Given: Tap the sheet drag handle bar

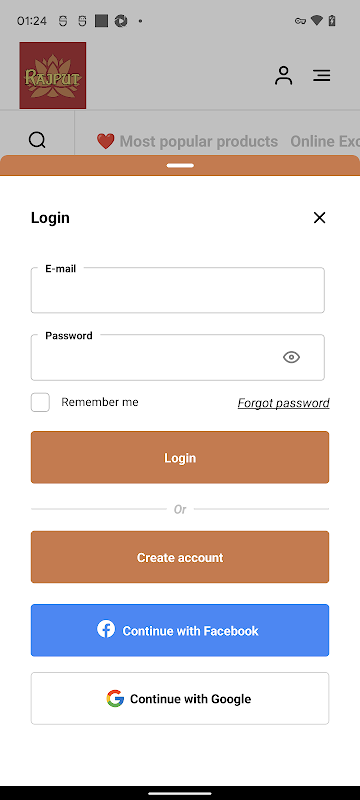Looking at the screenshot, I should (180, 165).
